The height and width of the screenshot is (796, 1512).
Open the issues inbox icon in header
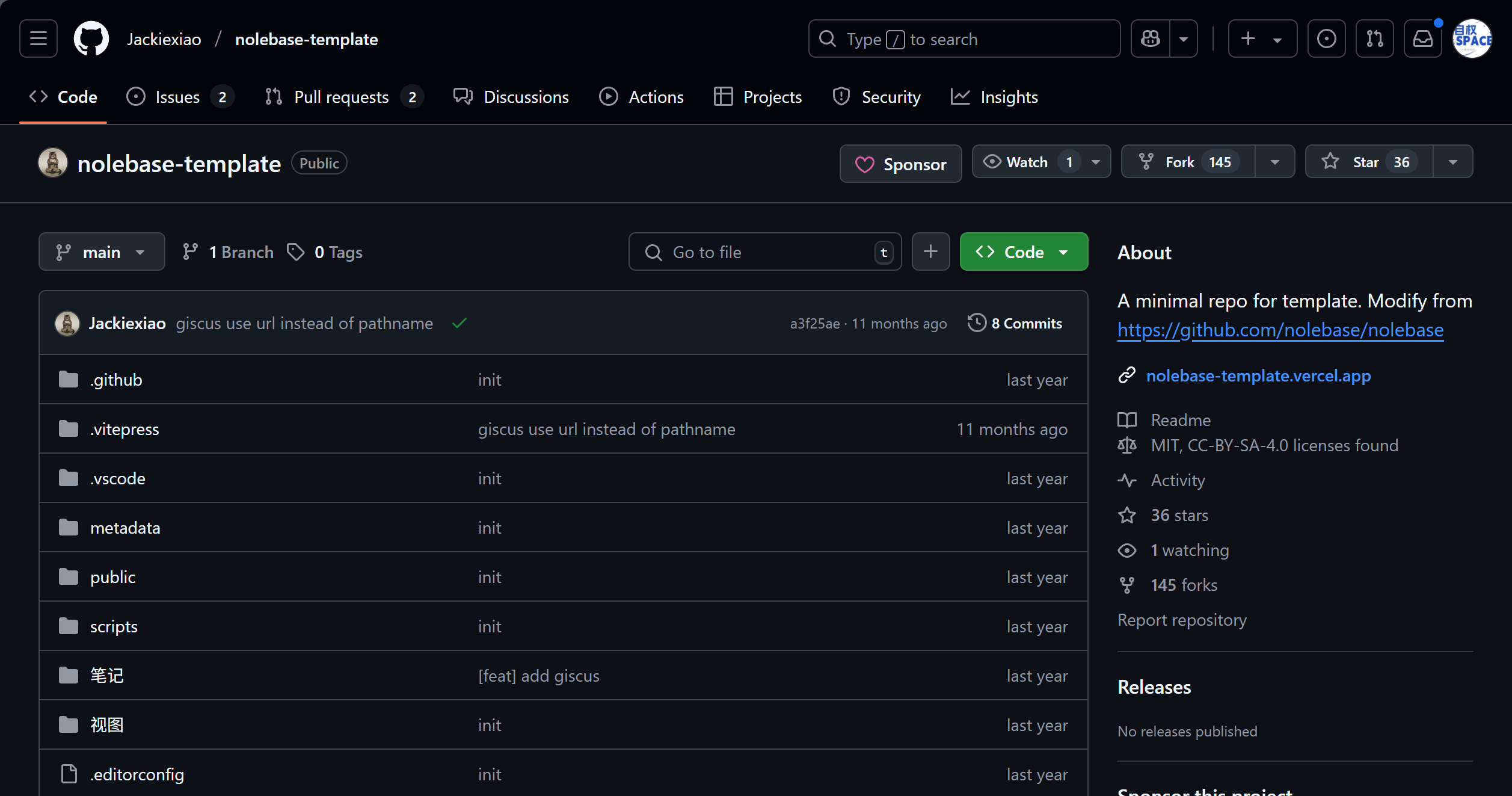coord(1326,39)
